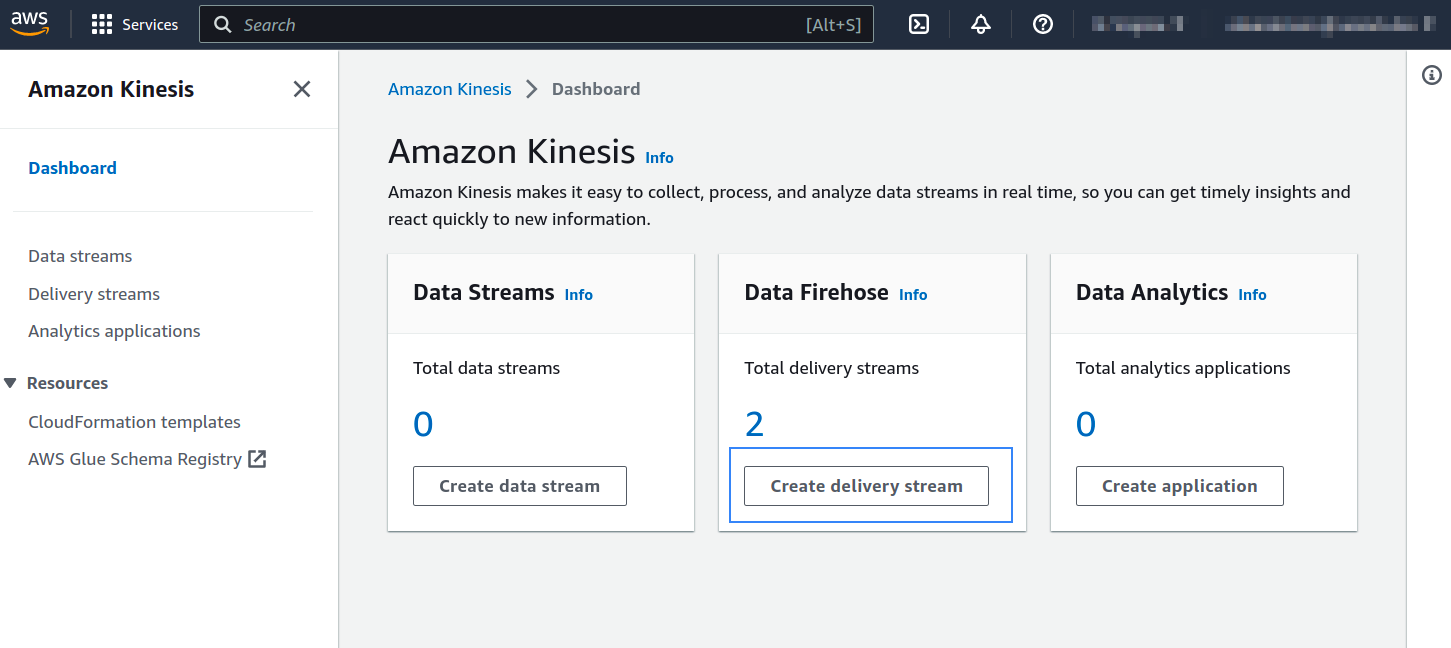This screenshot has width=1451, height=648.
Task: Open the Info link for Data Streams
Action: pyautogui.click(x=578, y=295)
